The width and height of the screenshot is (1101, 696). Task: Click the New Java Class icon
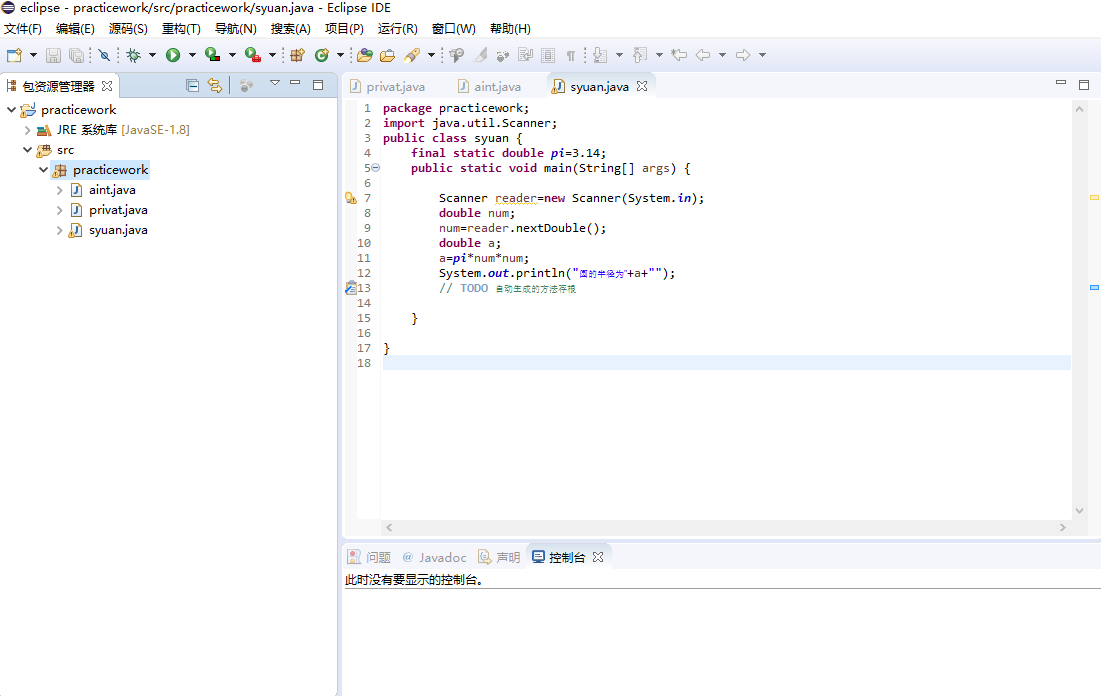tap(322, 55)
